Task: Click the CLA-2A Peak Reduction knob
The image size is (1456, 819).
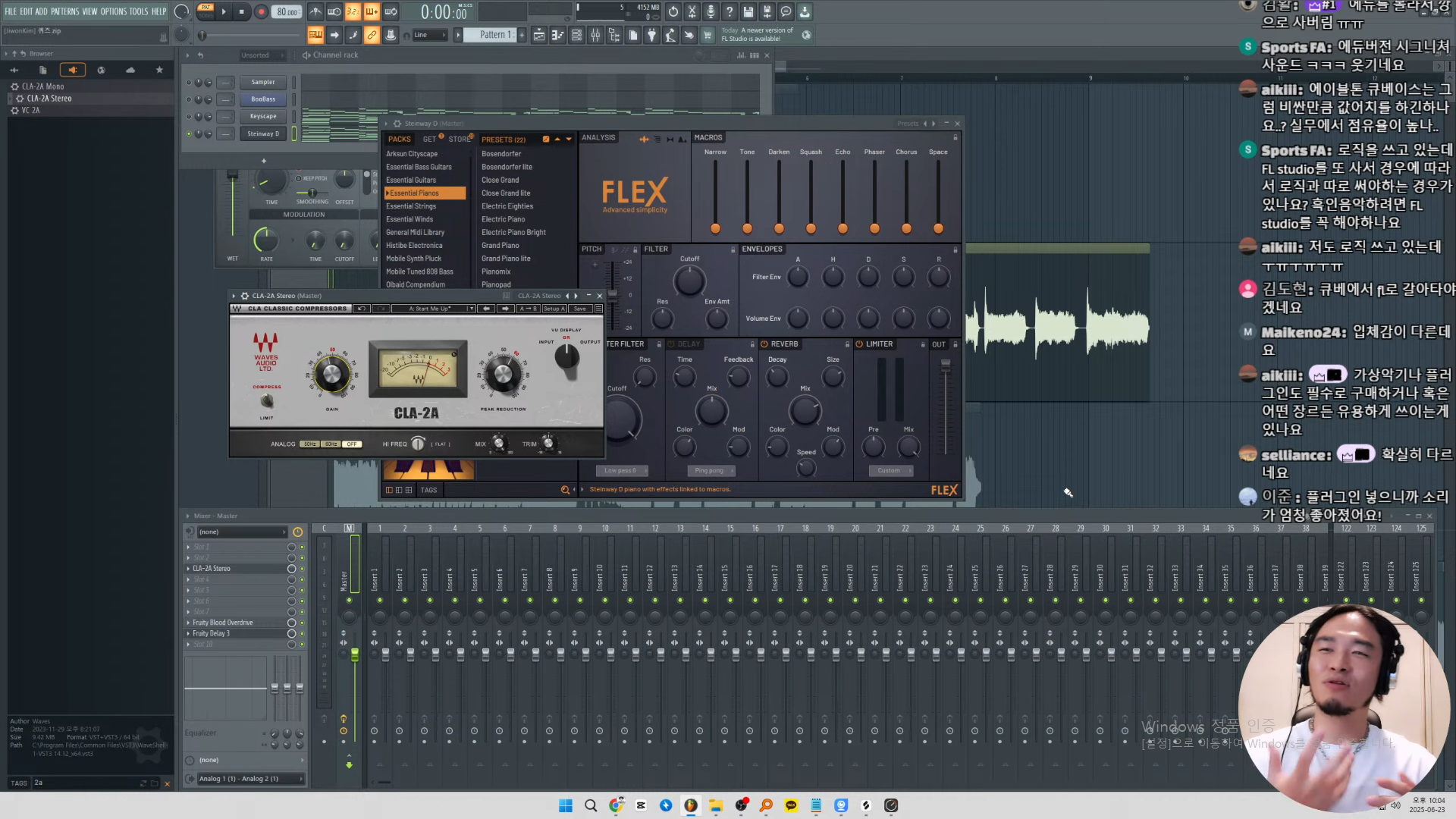Action: click(503, 374)
